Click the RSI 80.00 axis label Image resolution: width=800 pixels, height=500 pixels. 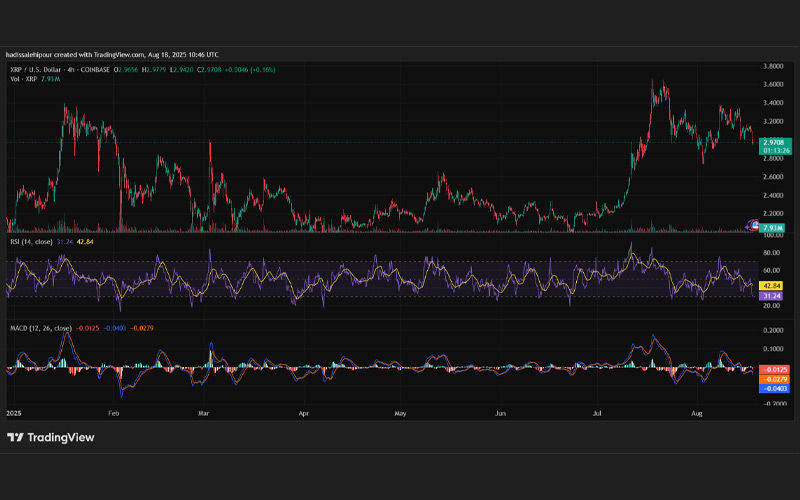click(771, 253)
